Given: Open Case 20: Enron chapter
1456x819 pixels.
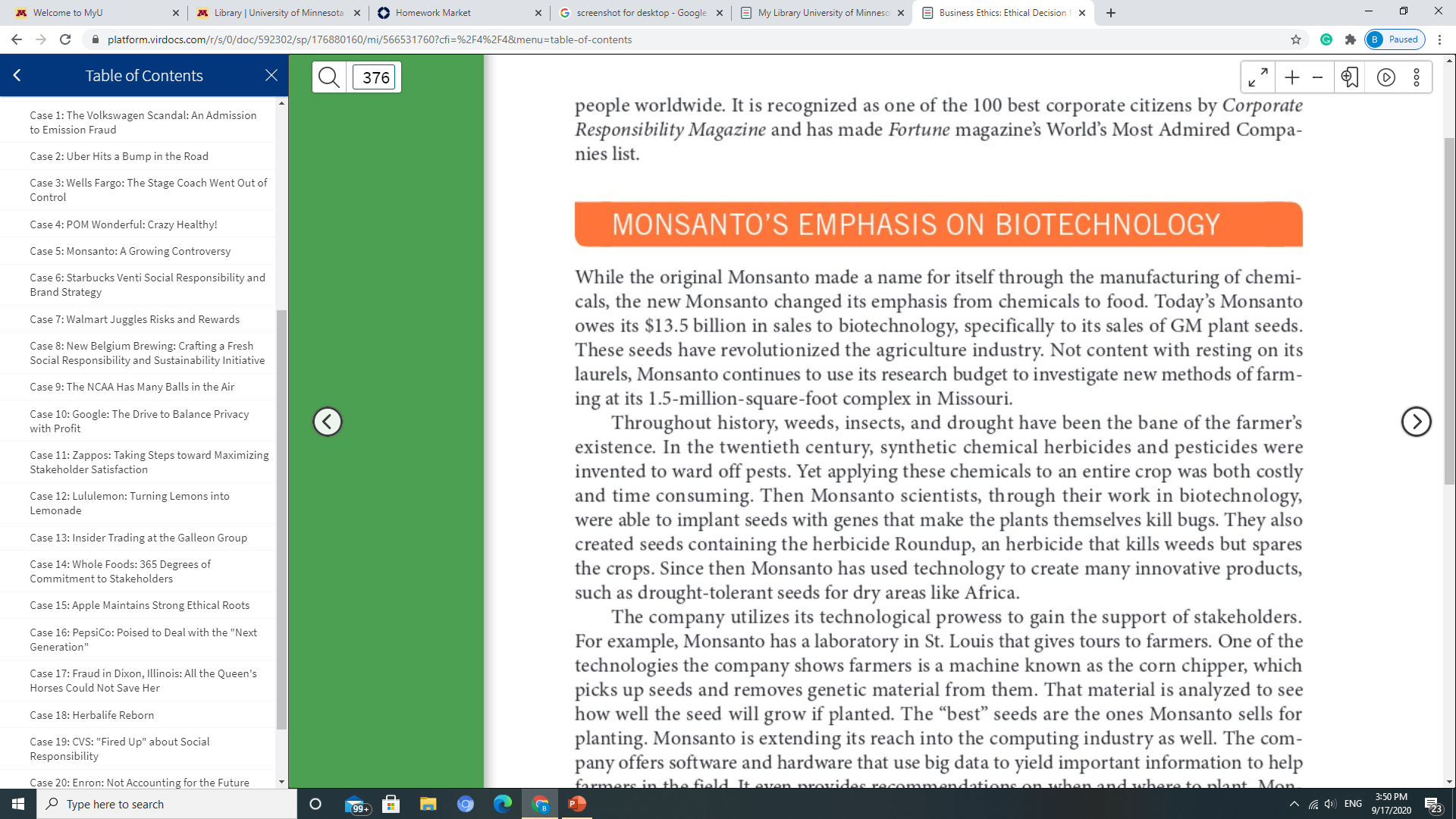Looking at the screenshot, I should (140, 782).
